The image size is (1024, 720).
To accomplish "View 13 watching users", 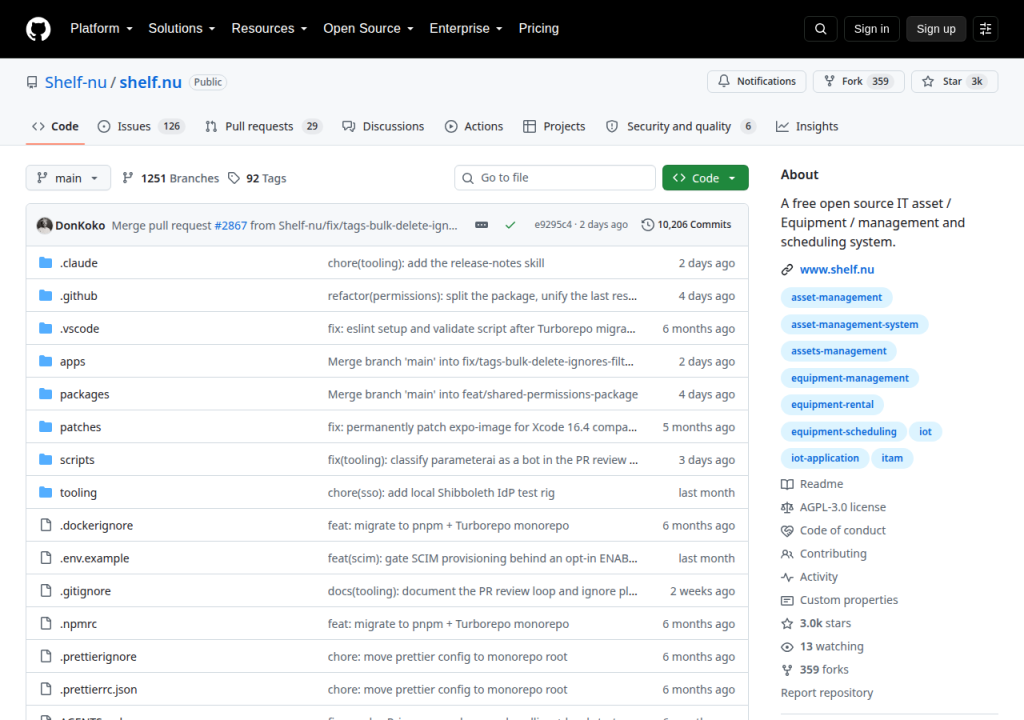I will point(822,647).
